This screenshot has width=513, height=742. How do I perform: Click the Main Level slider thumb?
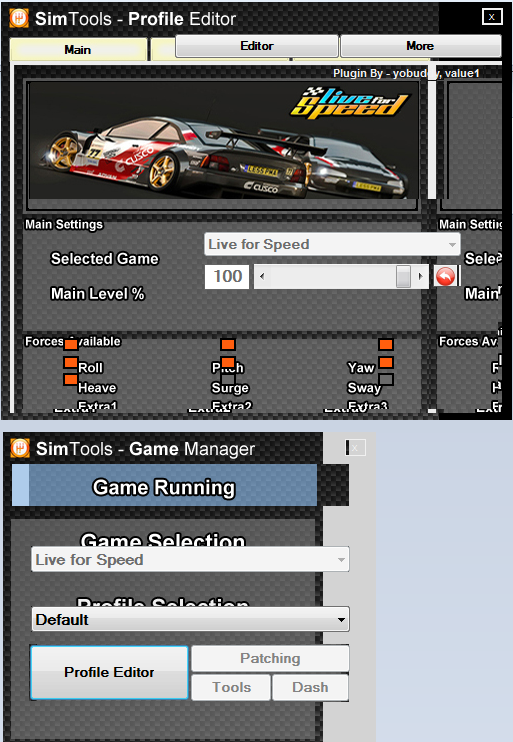coord(403,276)
